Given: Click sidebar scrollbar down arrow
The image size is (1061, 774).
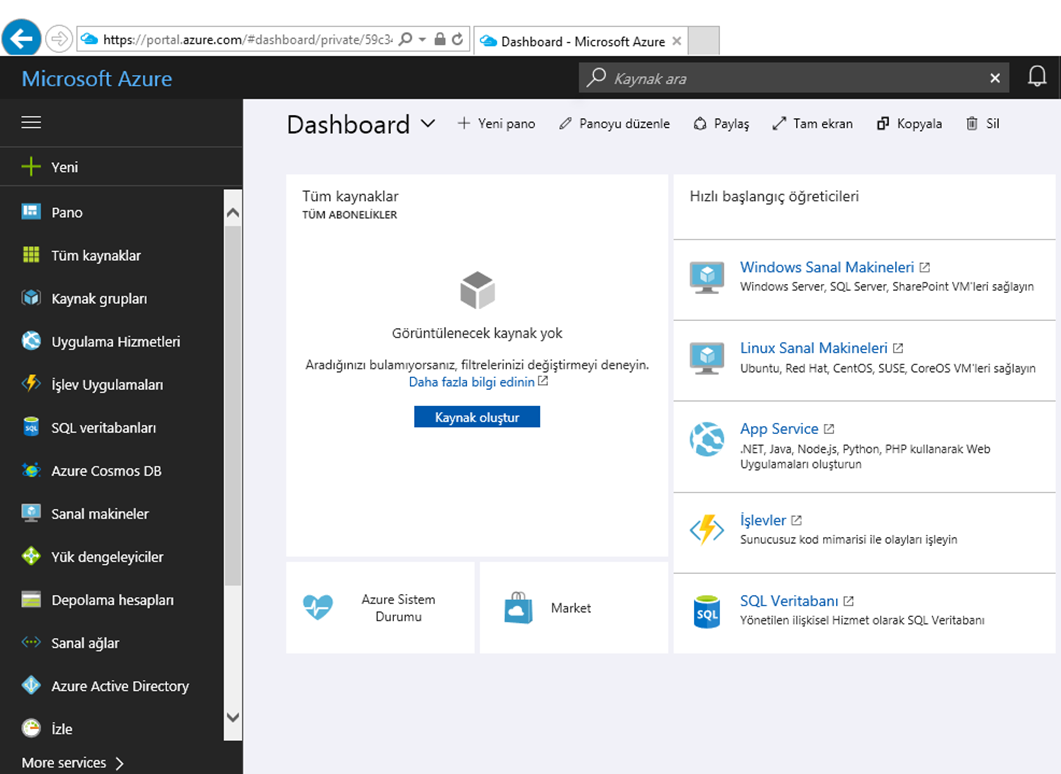Looking at the screenshot, I should click(233, 717).
